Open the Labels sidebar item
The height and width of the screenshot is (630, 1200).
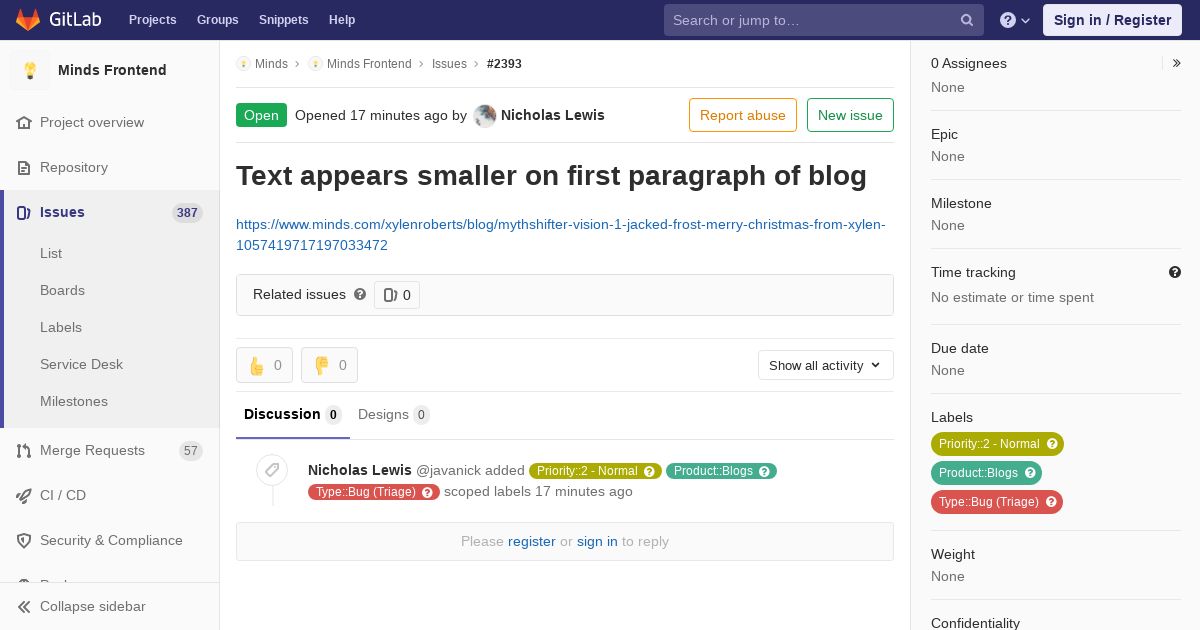[61, 328]
